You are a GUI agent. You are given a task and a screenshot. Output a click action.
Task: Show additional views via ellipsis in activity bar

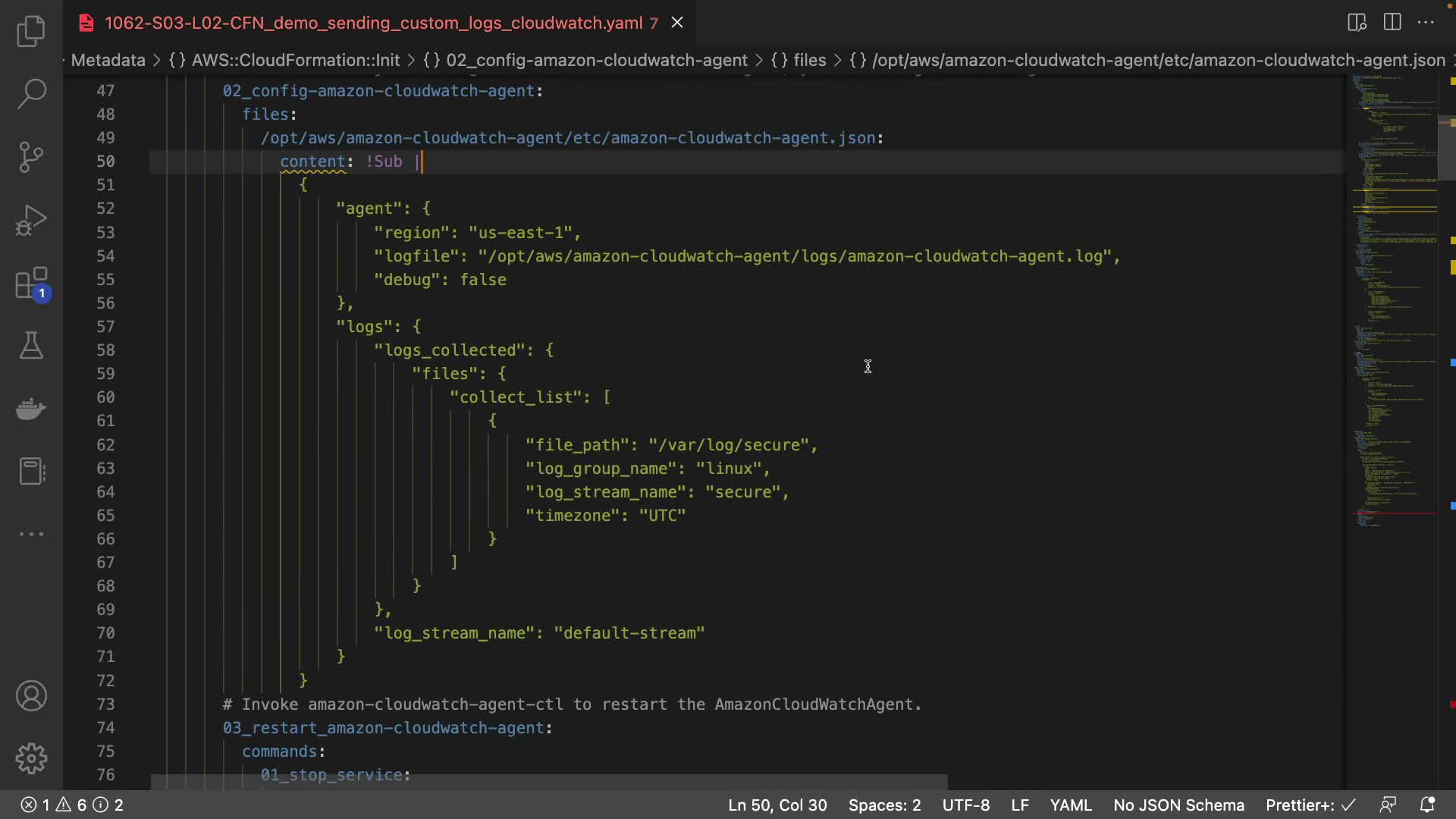click(31, 534)
